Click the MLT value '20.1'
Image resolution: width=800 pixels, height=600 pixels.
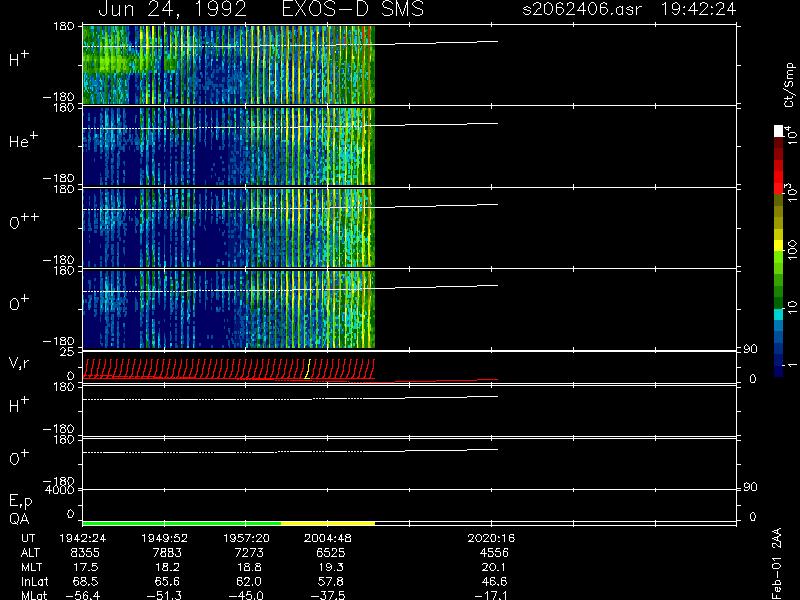495,567
